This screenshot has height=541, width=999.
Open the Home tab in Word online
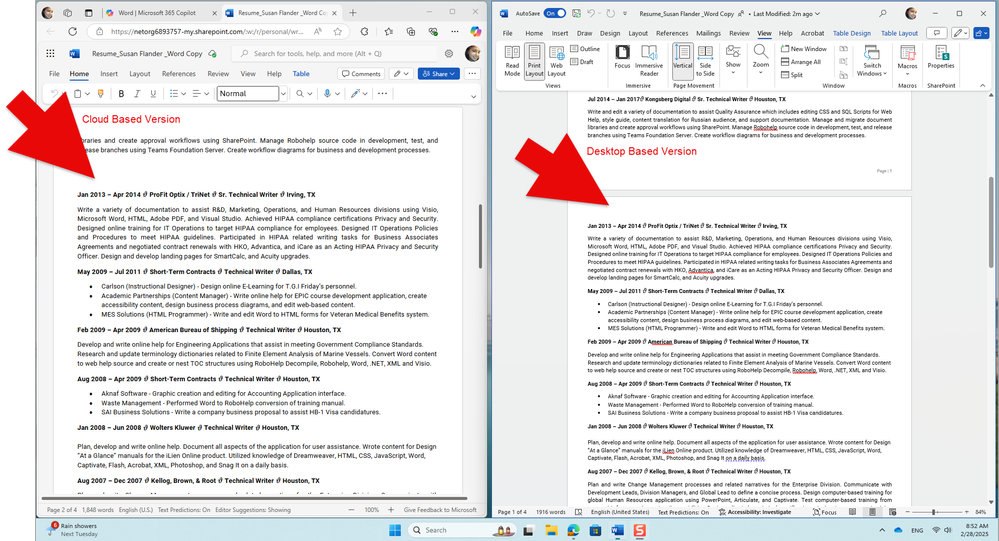click(x=79, y=74)
